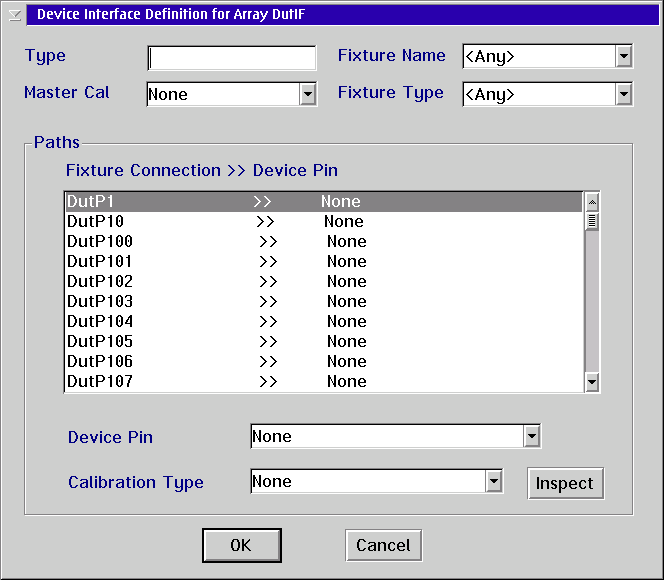Dismiss dialog with Cancel button
This screenshot has width=664, height=580.
[384, 545]
